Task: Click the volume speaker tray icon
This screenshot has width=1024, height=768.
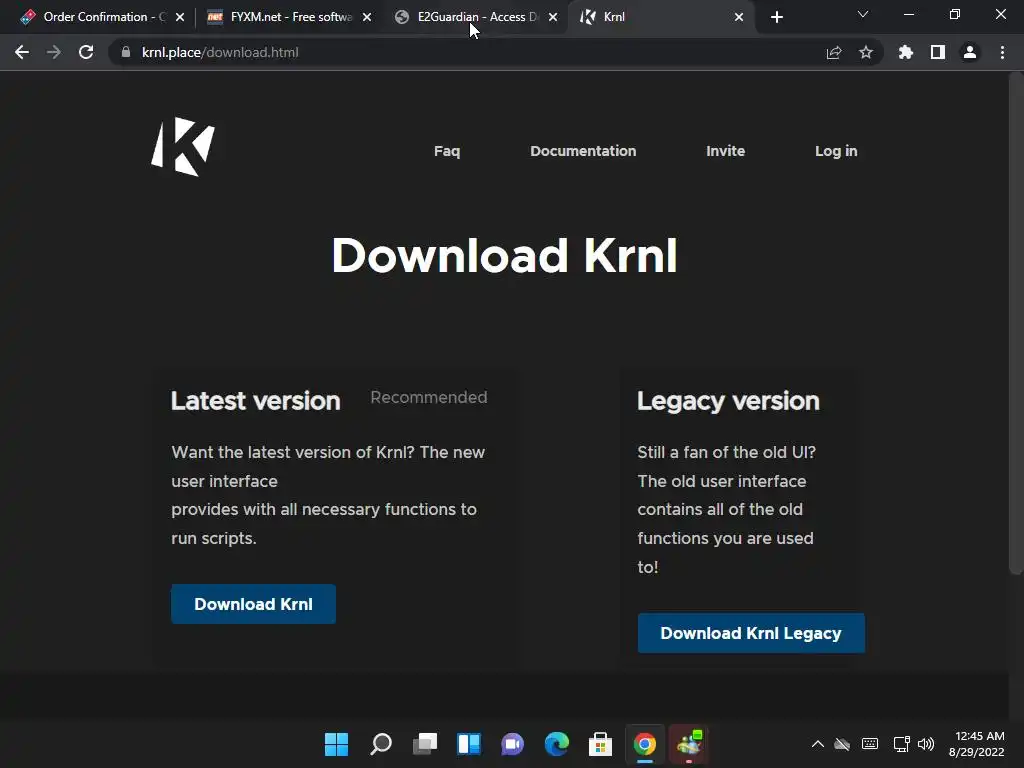Action: tap(926, 744)
